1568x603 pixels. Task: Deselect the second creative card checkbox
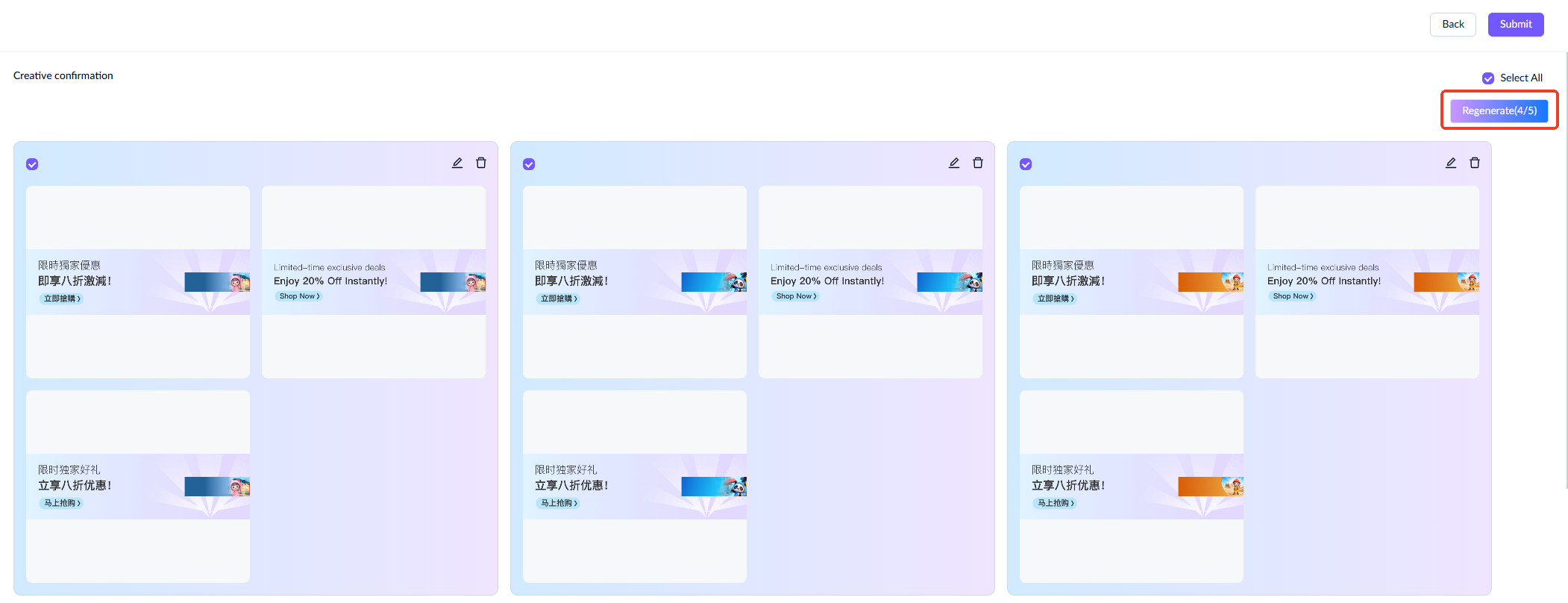(x=529, y=164)
